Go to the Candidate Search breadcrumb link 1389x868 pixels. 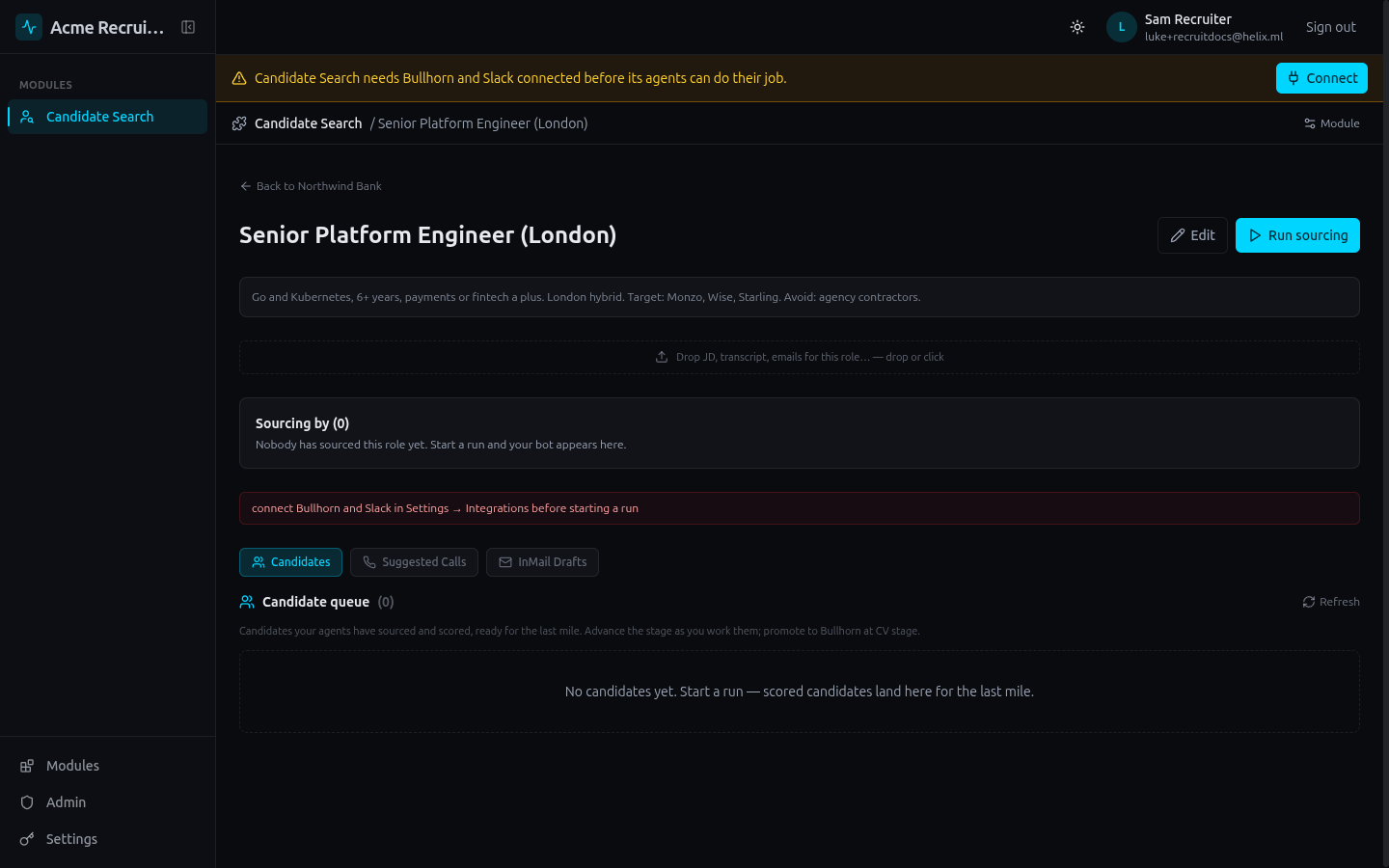point(308,123)
